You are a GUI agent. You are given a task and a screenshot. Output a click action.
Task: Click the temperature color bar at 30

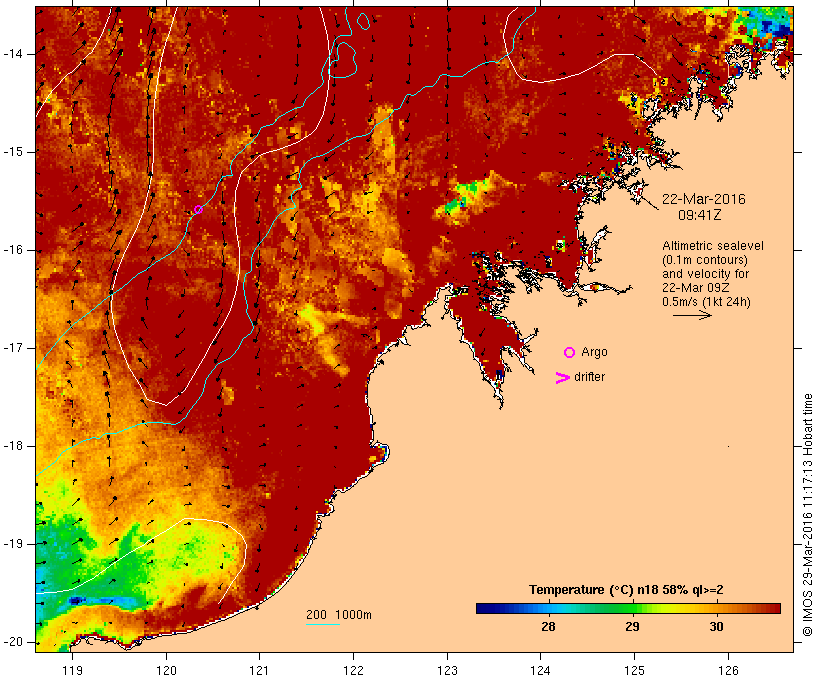tap(716, 608)
